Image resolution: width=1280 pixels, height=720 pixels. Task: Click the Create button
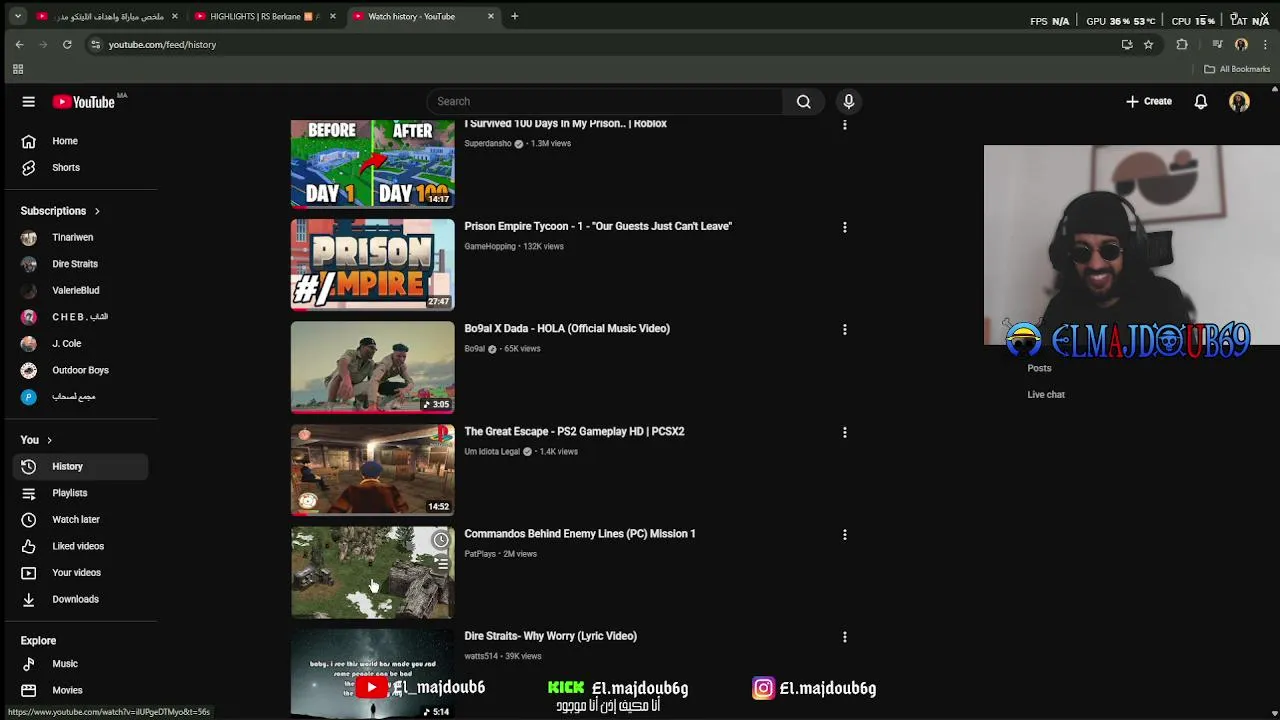pos(1148,101)
